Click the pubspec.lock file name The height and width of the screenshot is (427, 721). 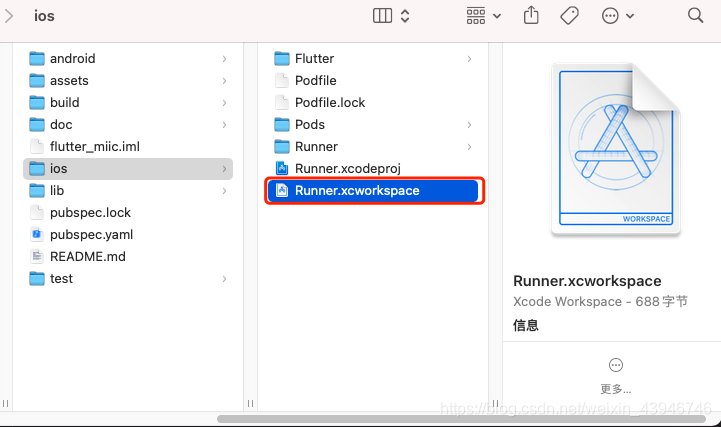(x=91, y=213)
